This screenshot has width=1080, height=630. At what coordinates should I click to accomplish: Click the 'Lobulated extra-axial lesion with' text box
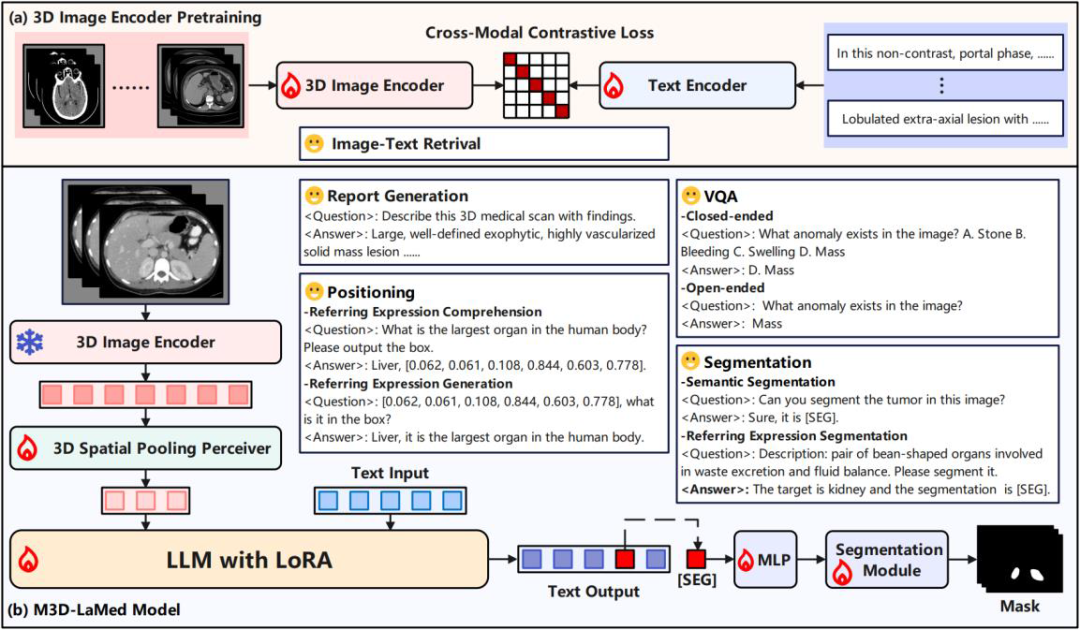point(943,118)
